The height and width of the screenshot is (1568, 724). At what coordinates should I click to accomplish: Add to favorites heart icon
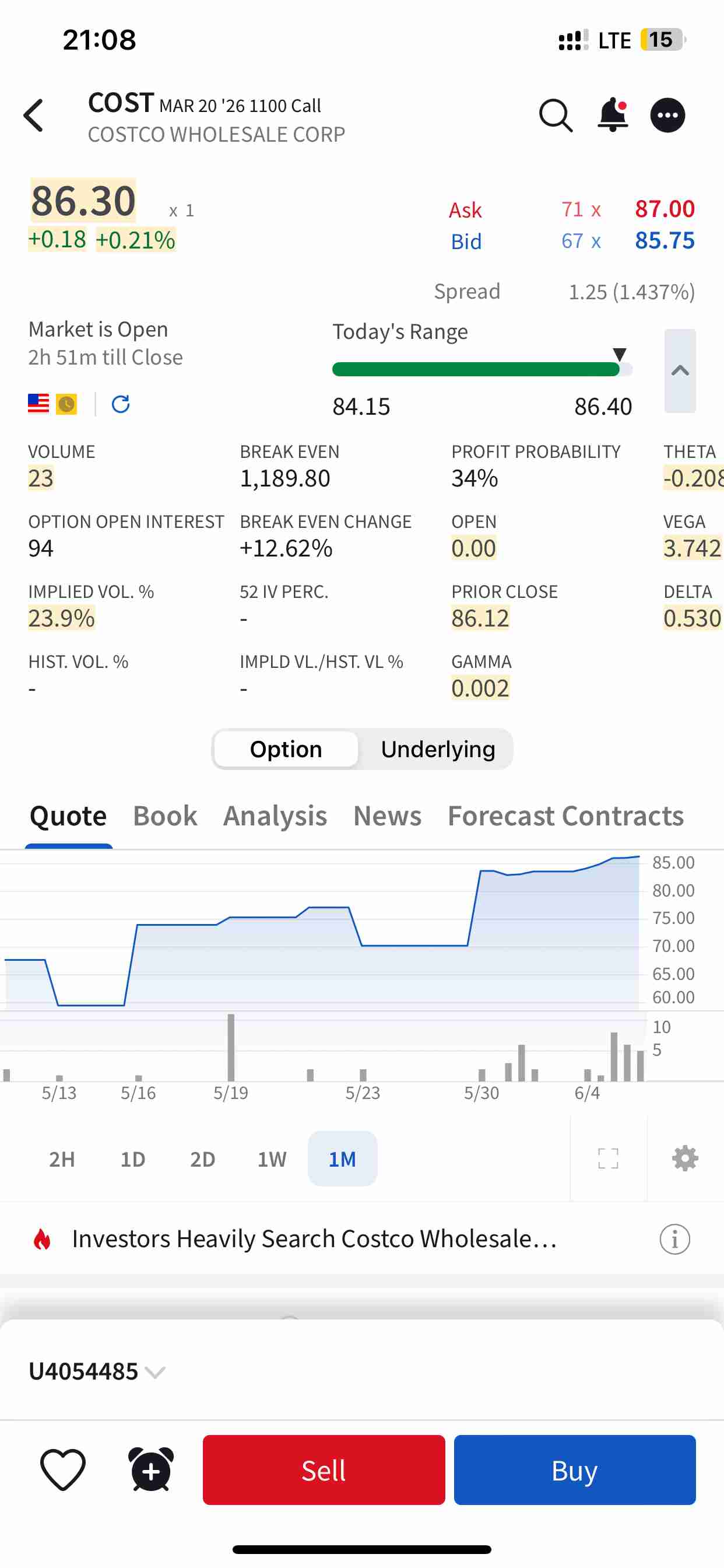click(x=63, y=1470)
